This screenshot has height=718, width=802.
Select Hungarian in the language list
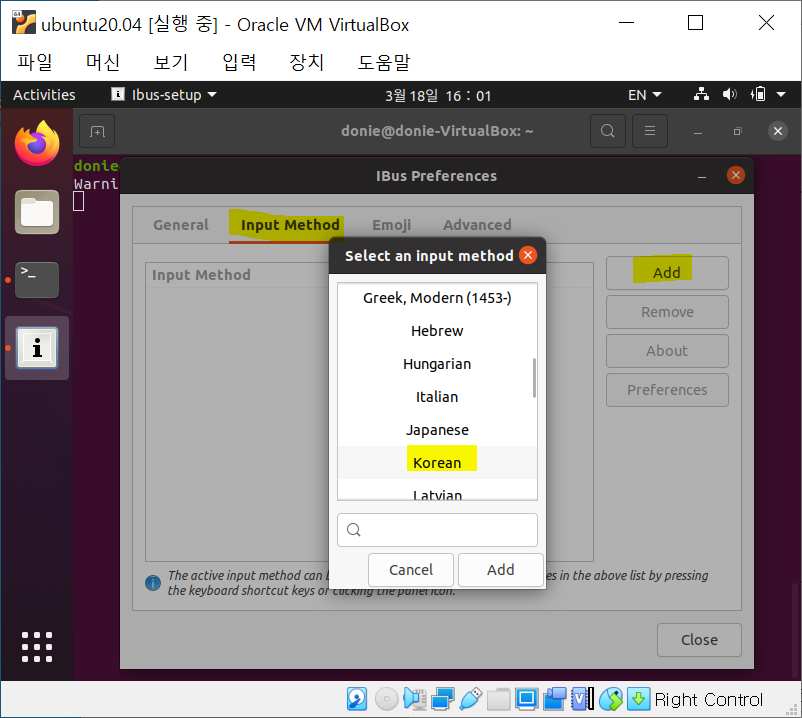[437, 364]
